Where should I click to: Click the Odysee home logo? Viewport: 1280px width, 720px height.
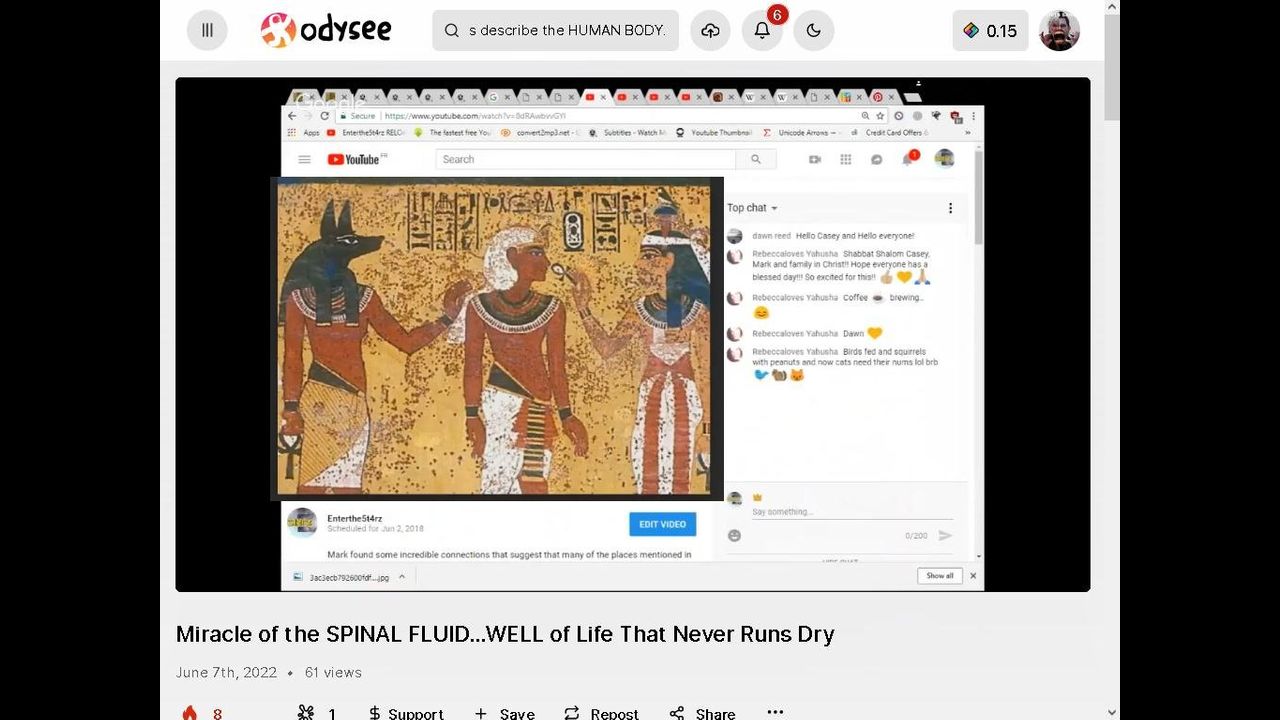tap(326, 30)
